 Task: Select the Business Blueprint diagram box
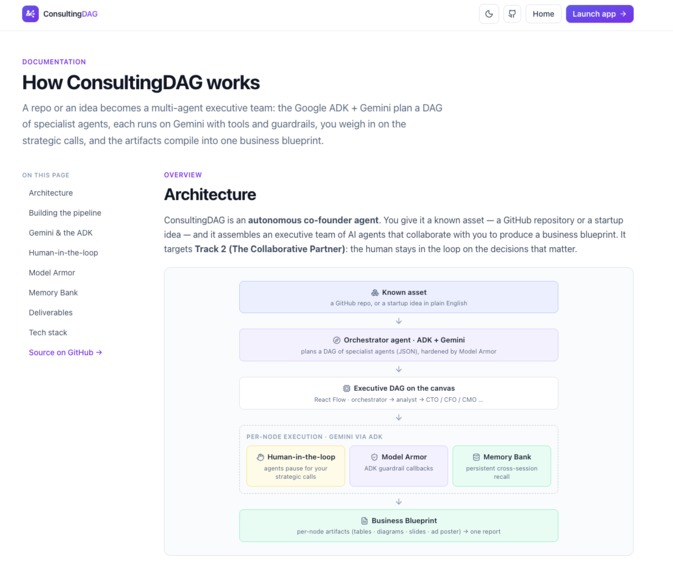click(x=399, y=525)
